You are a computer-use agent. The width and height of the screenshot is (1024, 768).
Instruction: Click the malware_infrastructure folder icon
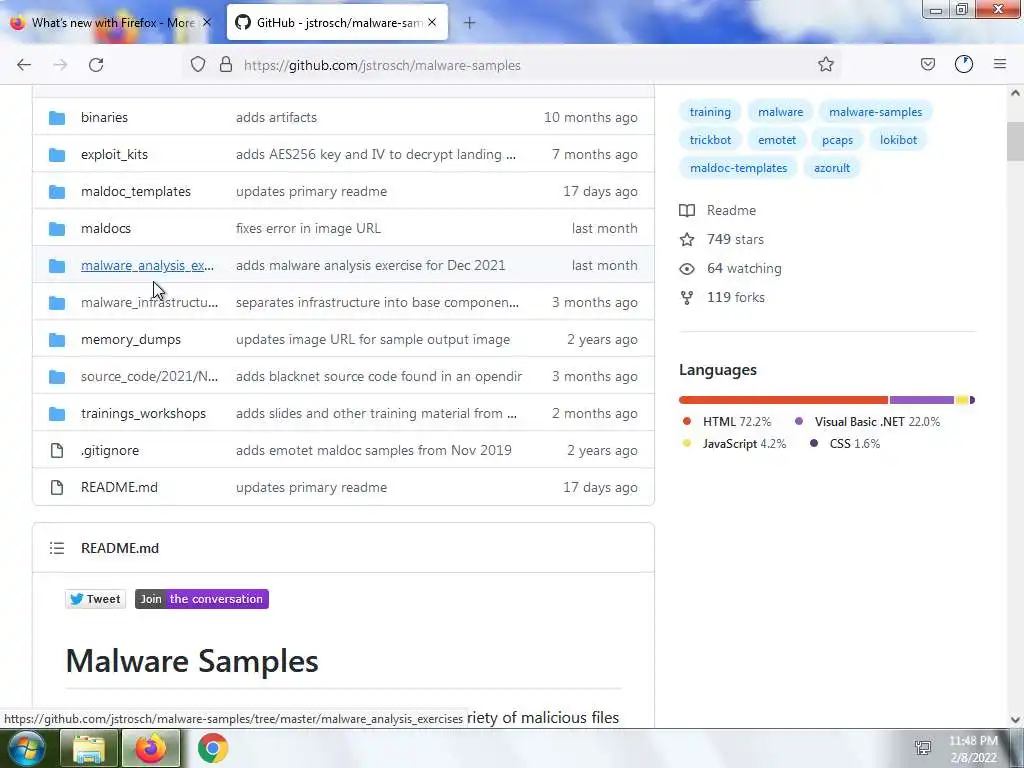point(57,302)
